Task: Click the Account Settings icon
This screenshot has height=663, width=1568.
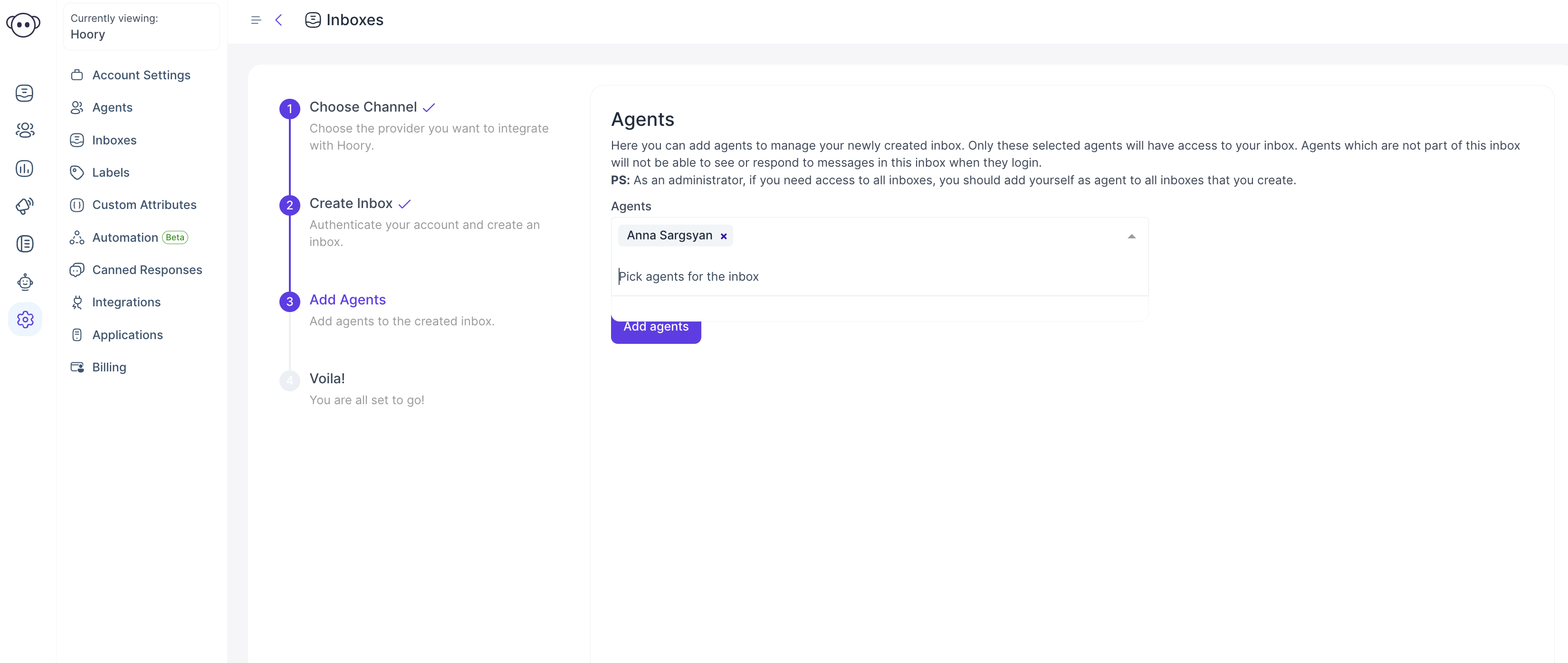Action: (x=77, y=74)
